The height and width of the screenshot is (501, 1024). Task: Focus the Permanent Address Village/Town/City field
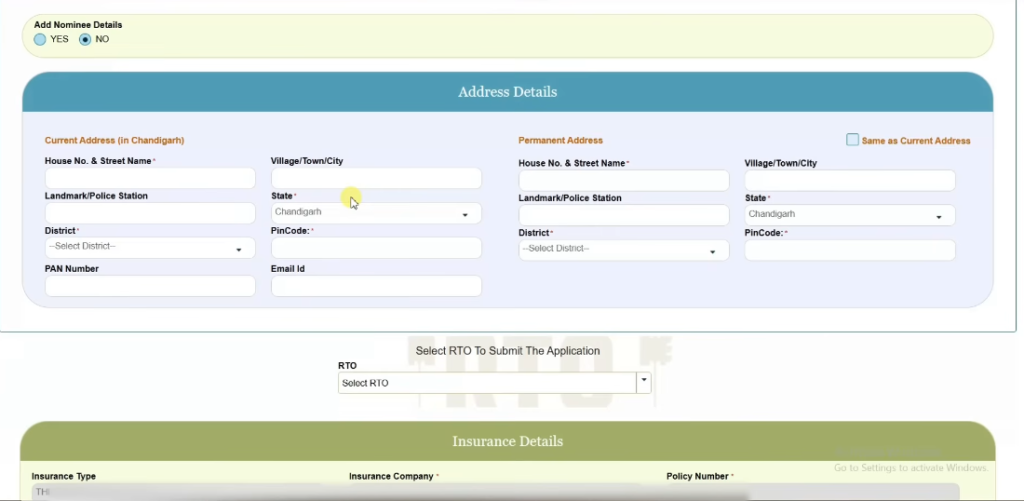(x=849, y=181)
